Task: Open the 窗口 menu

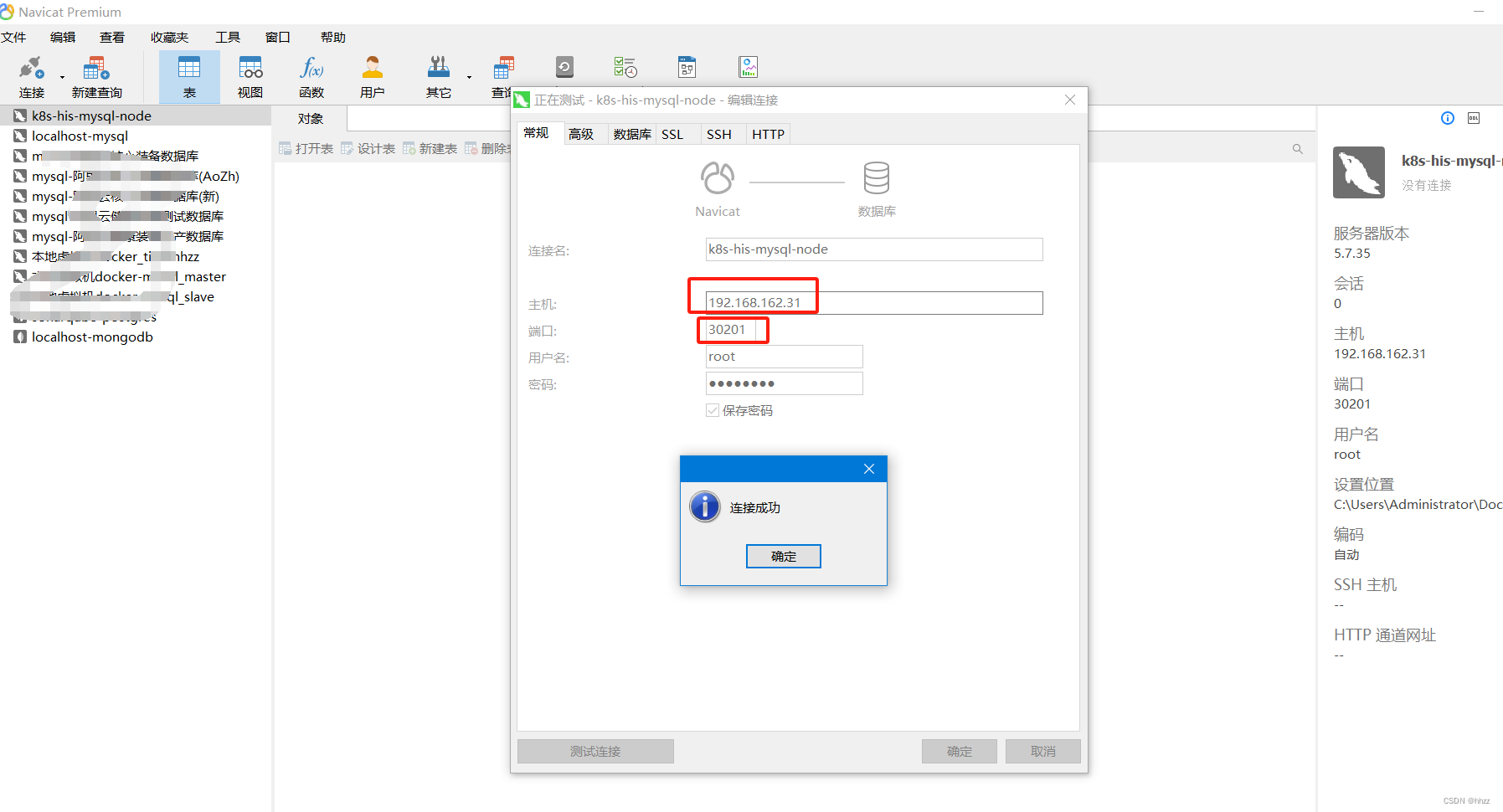Action: pos(278,37)
